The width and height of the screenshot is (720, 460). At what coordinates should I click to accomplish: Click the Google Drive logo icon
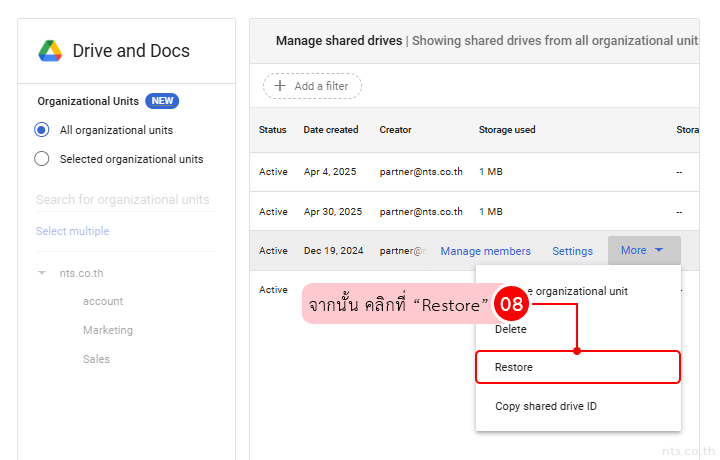click(x=51, y=51)
